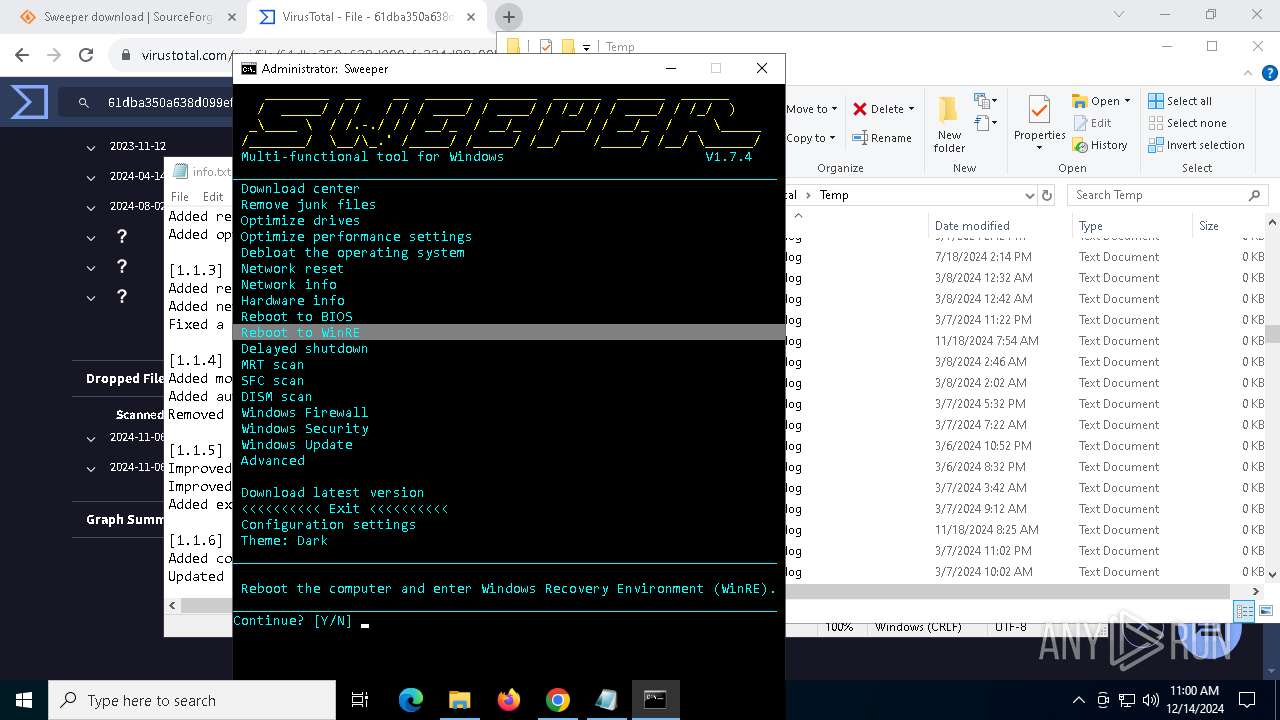Select Download latest version in Sweeper
The height and width of the screenshot is (720, 1280).
pyautogui.click(x=332, y=492)
